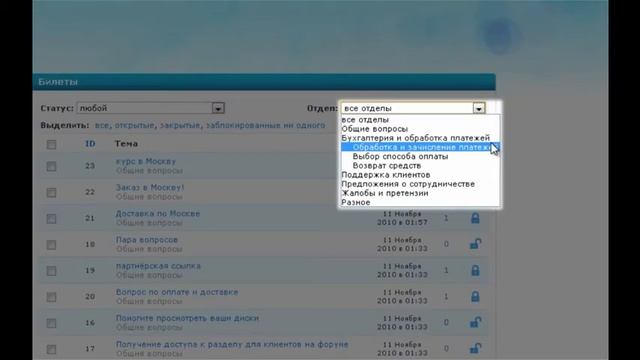Check the box for ticket 21
This screenshot has width=640, height=360.
coord(51,218)
